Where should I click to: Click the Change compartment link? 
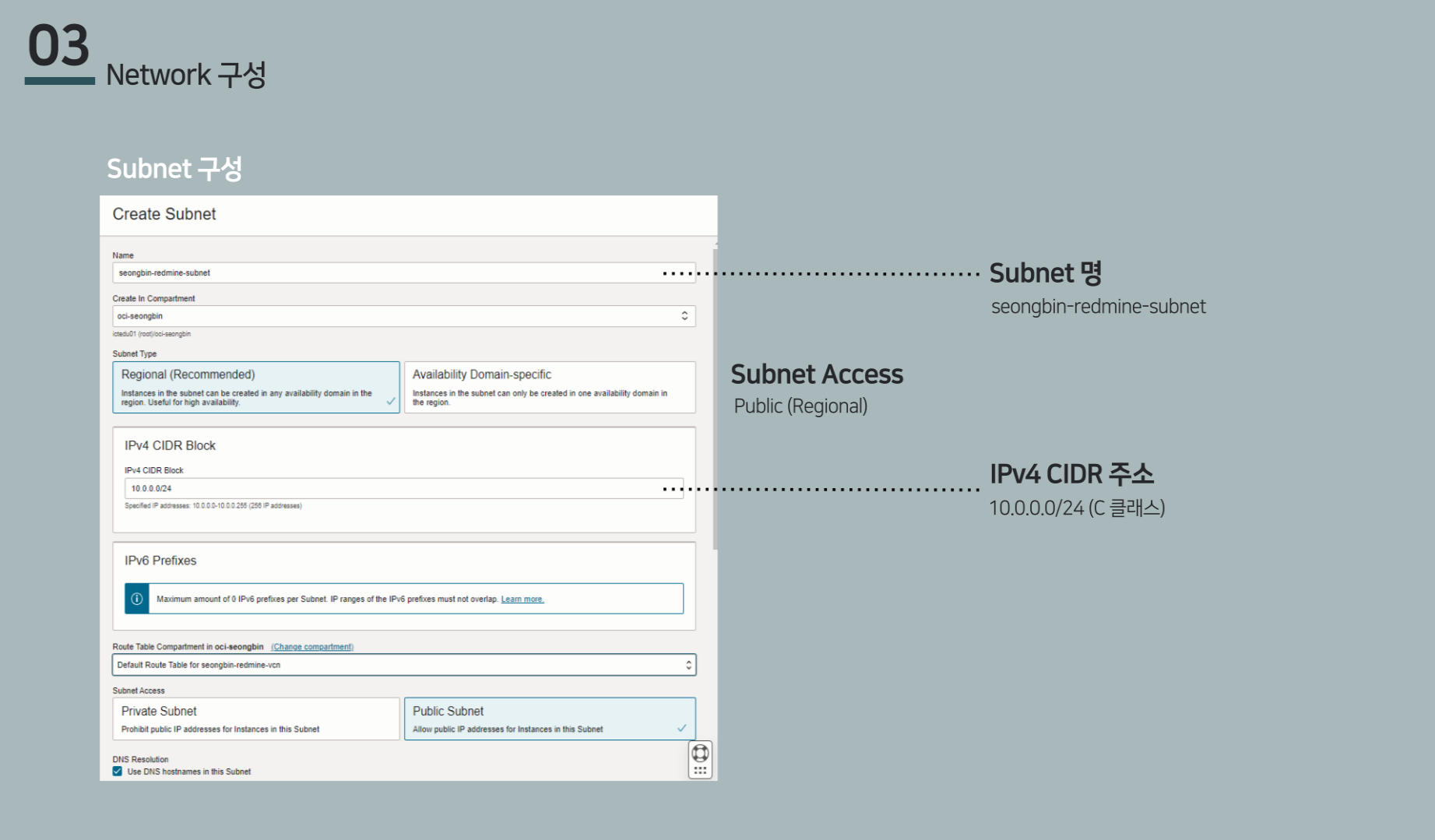point(312,647)
